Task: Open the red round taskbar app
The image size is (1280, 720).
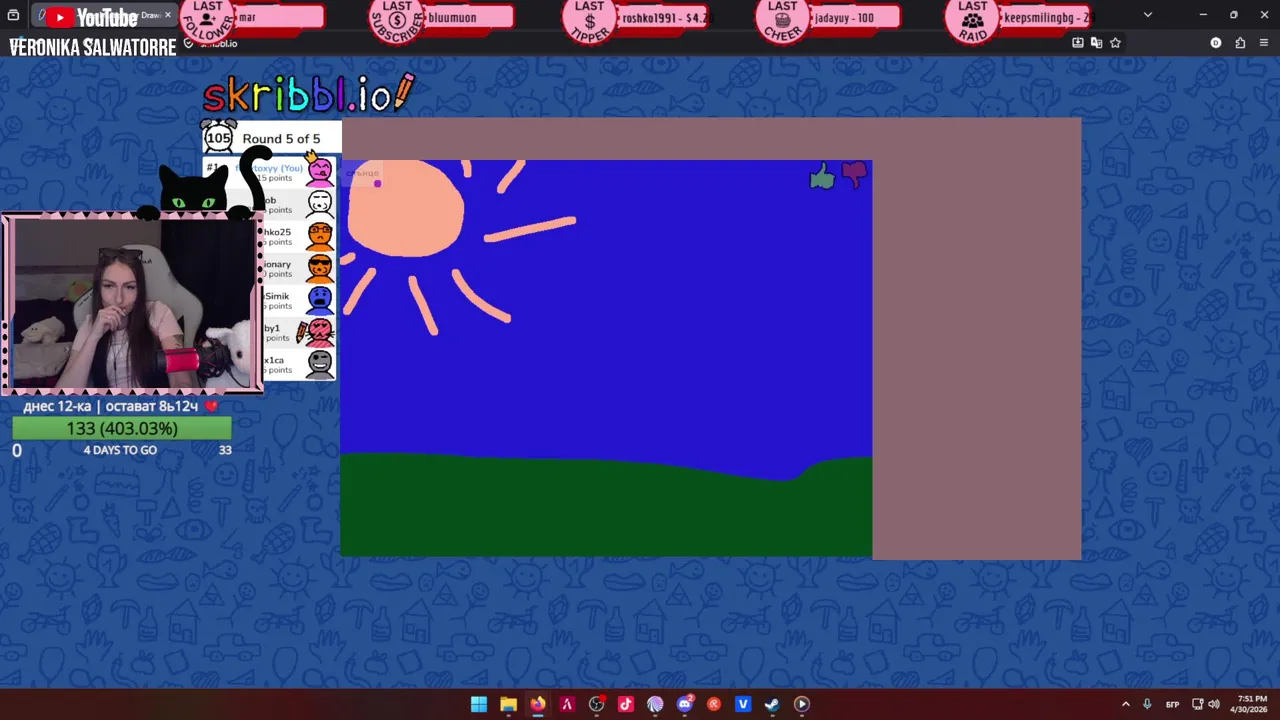Action: click(x=714, y=704)
